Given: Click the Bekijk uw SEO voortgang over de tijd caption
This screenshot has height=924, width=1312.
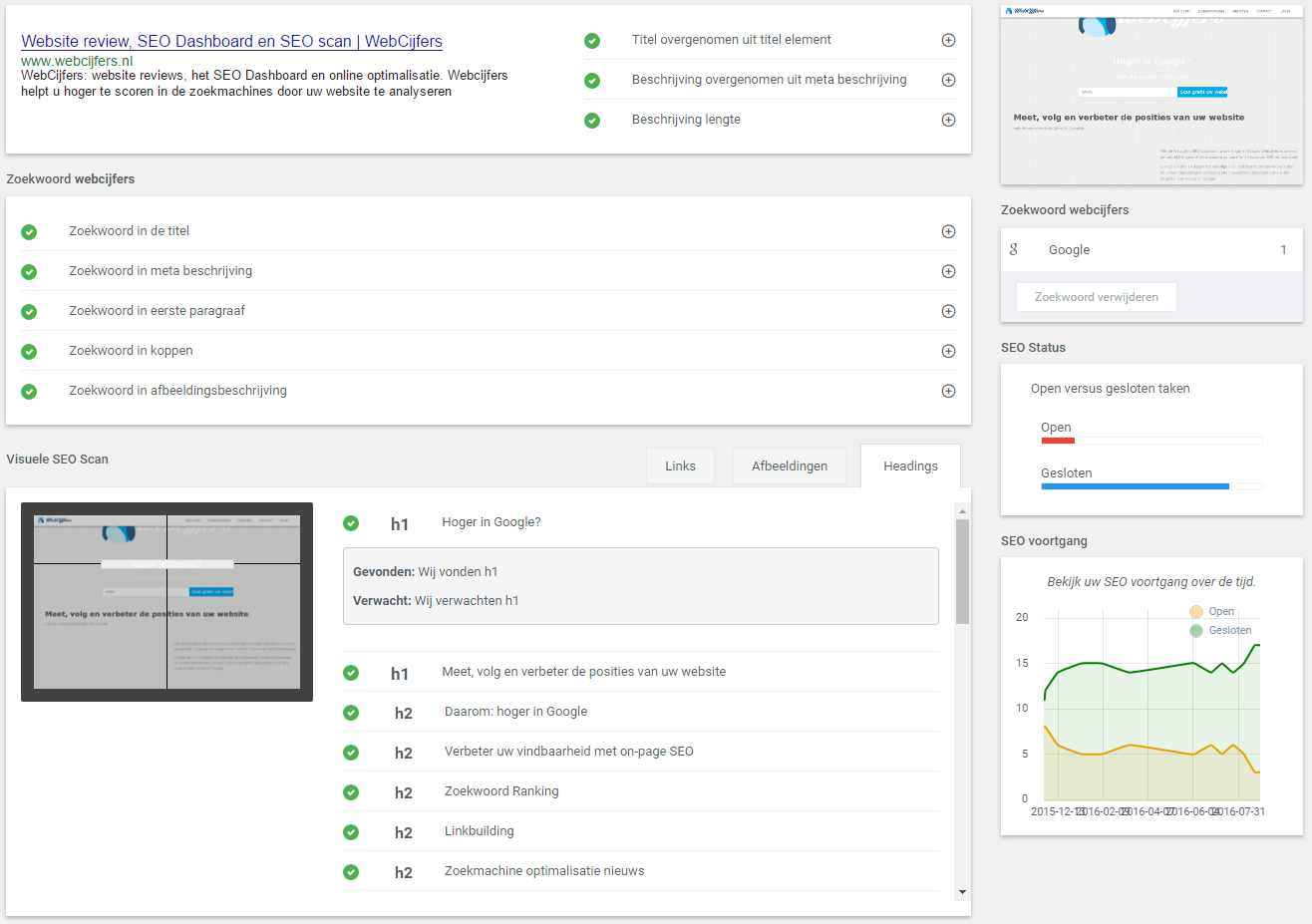Looking at the screenshot, I should pyautogui.click(x=1151, y=582).
